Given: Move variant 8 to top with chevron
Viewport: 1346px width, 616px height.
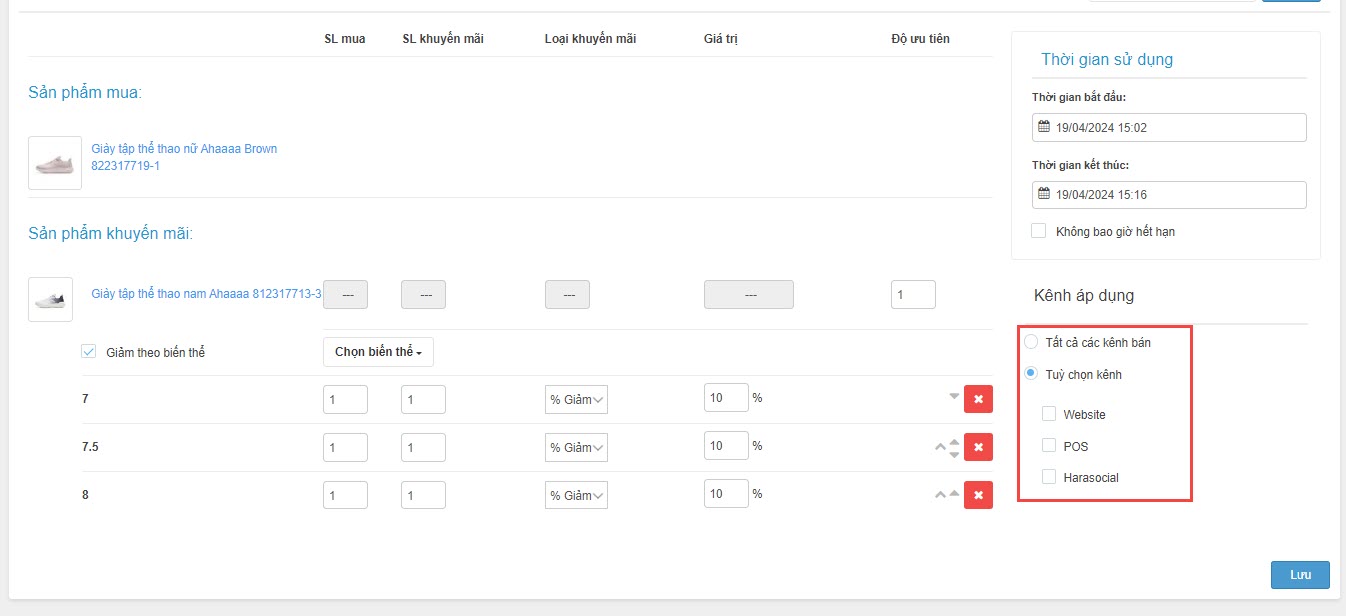Looking at the screenshot, I should tap(940, 494).
